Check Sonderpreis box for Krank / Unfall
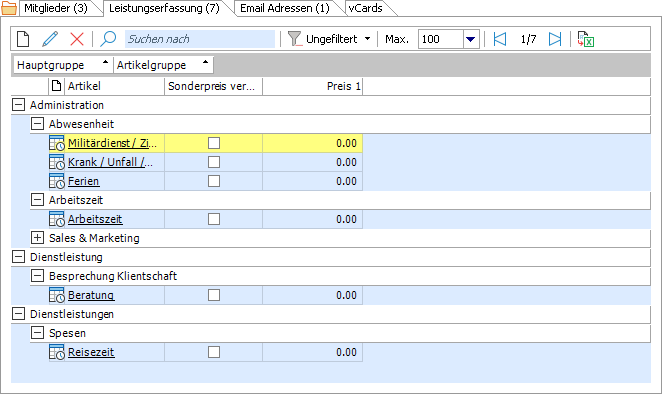The image size is (663, 395). 214,162
